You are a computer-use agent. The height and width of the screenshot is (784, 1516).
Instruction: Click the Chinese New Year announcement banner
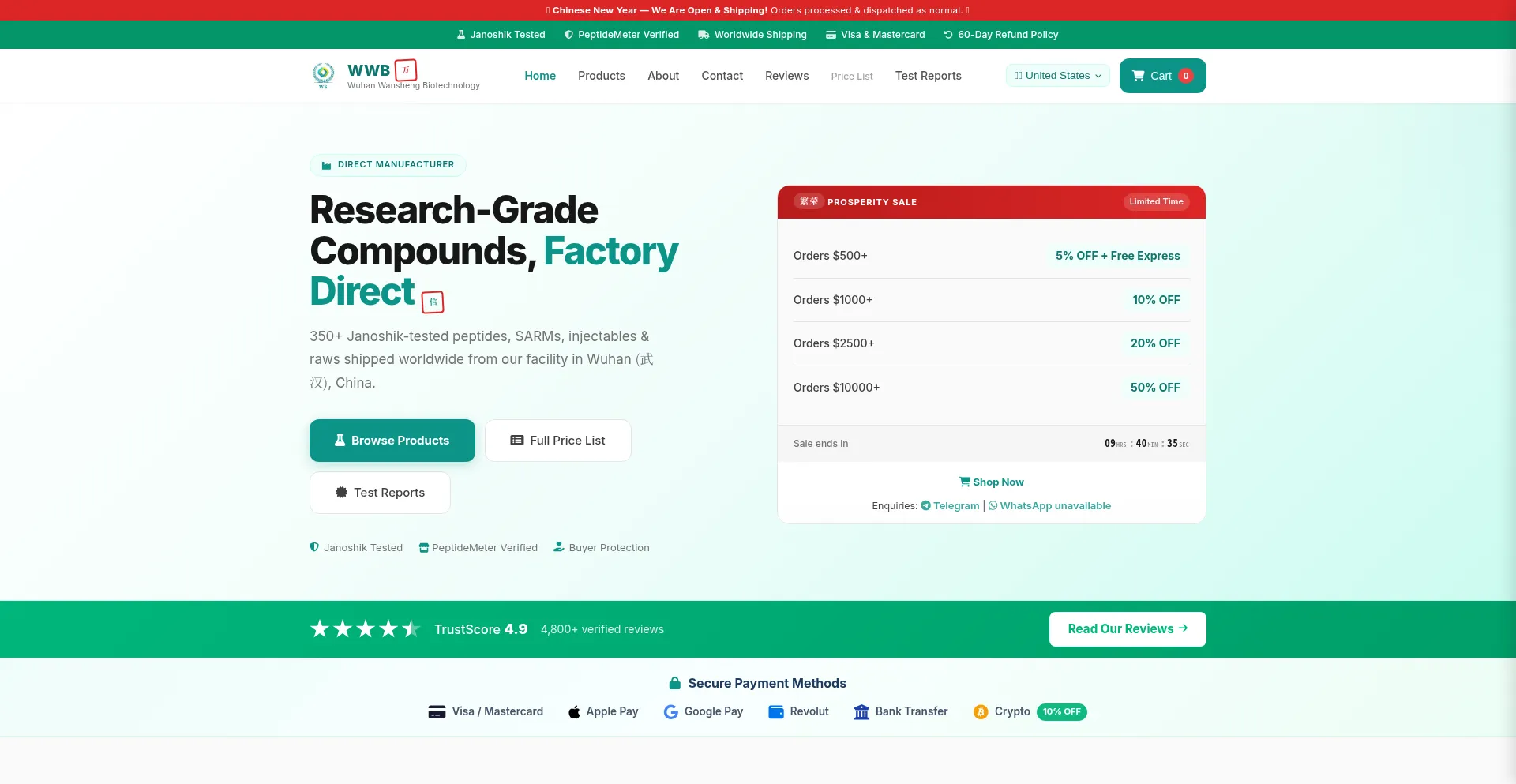click(x=758, y=10)
